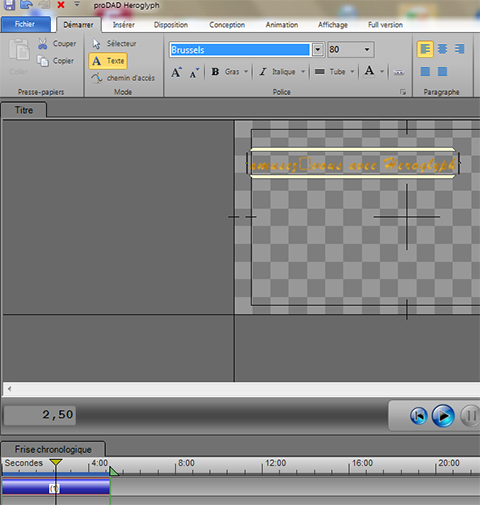This screenshot has height=505, width=480.
Task: Expand the Italique dropdown arrow
Action: point(303,72)
